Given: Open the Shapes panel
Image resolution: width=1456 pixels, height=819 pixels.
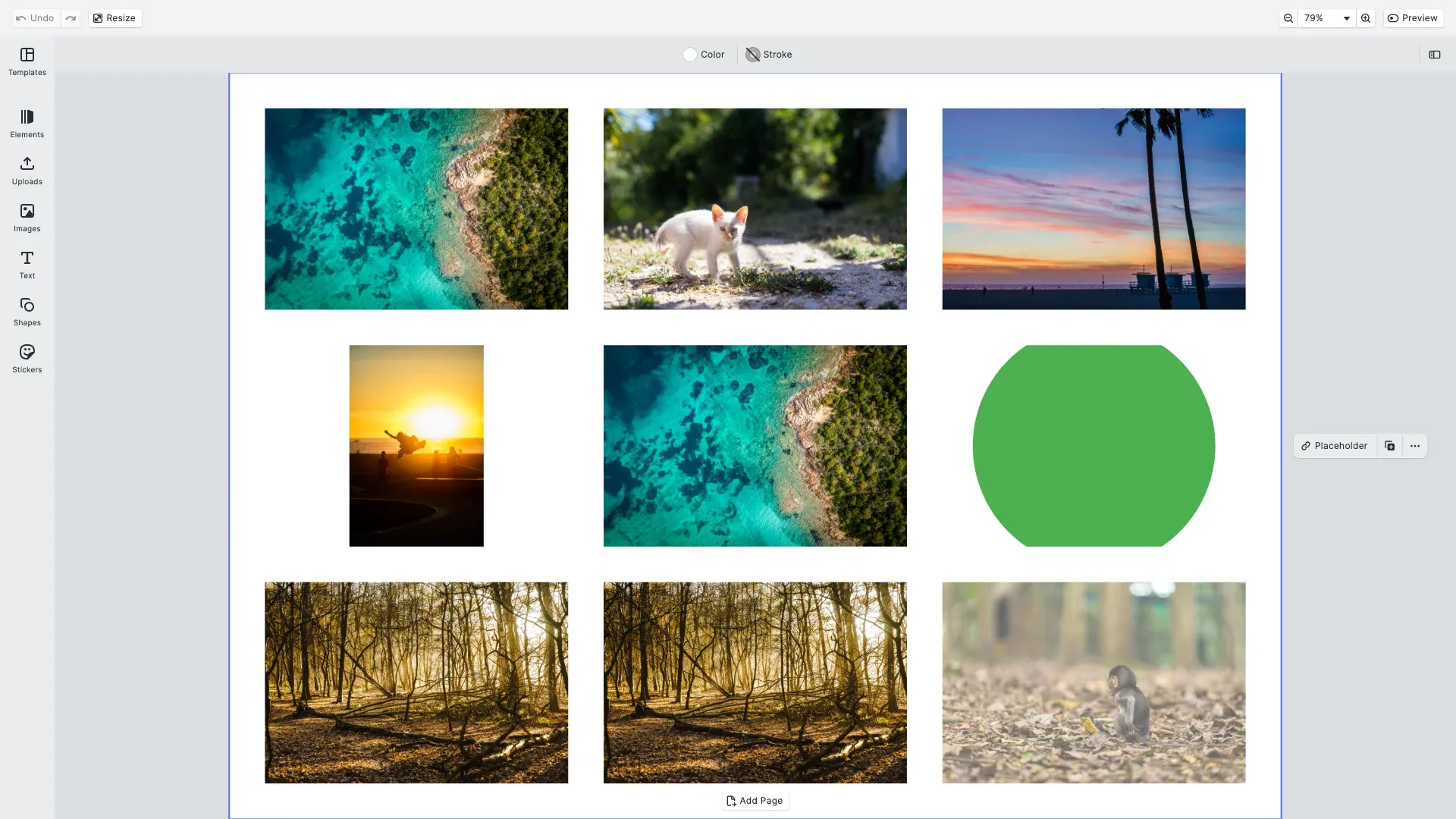Looking at the screenshot, I should [x=27, y=312].
